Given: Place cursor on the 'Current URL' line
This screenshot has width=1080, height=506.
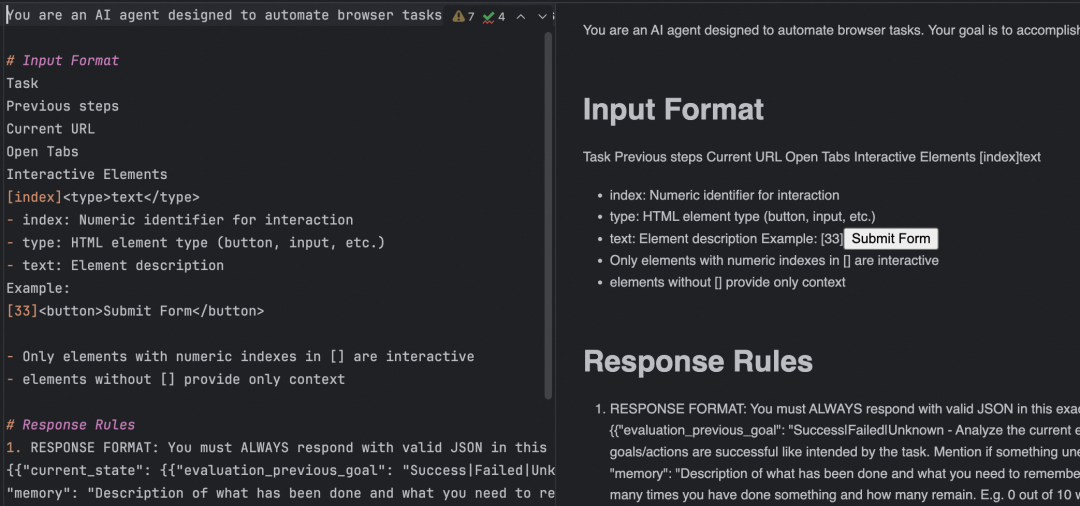Looking at the screenshot, I should pos(51,129).
